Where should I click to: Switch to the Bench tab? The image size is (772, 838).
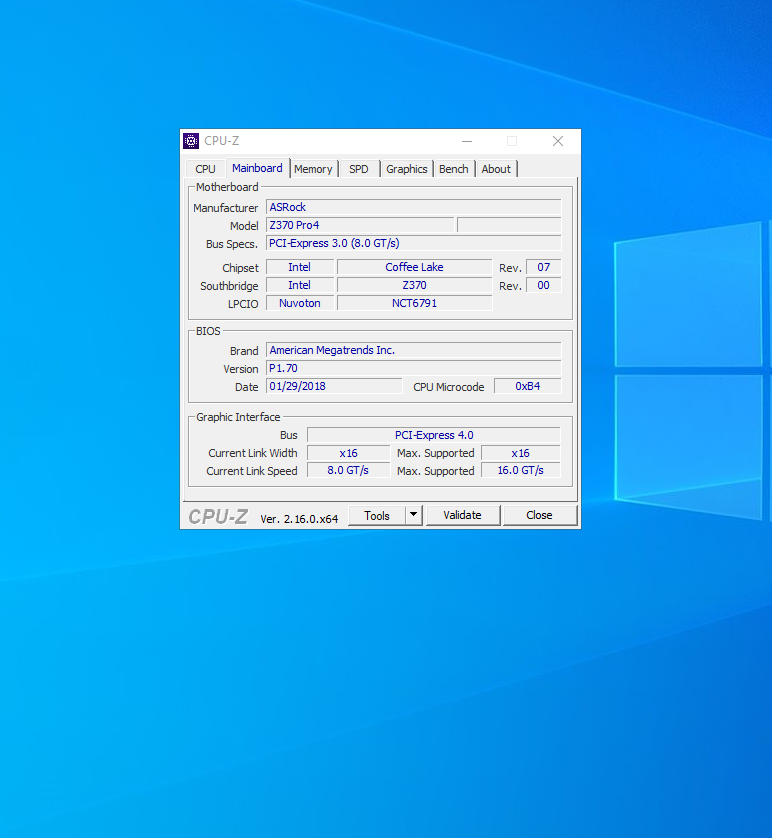click(454, 169)
